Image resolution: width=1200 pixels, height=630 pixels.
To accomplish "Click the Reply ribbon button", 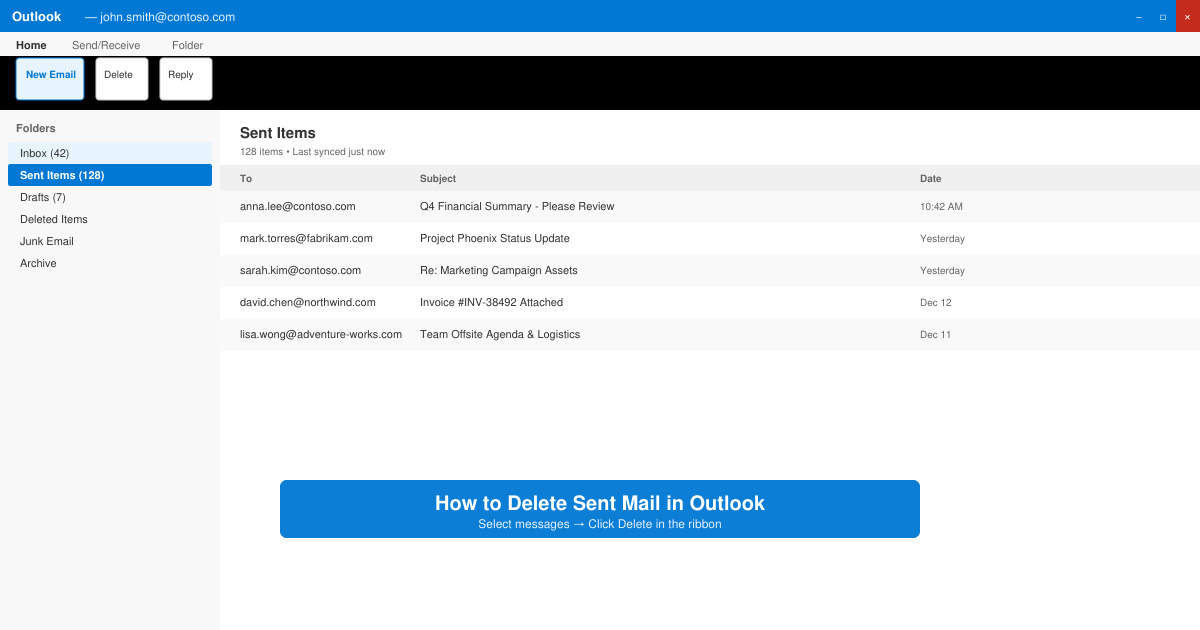I will pyautogui.click(x=186, y=79).
